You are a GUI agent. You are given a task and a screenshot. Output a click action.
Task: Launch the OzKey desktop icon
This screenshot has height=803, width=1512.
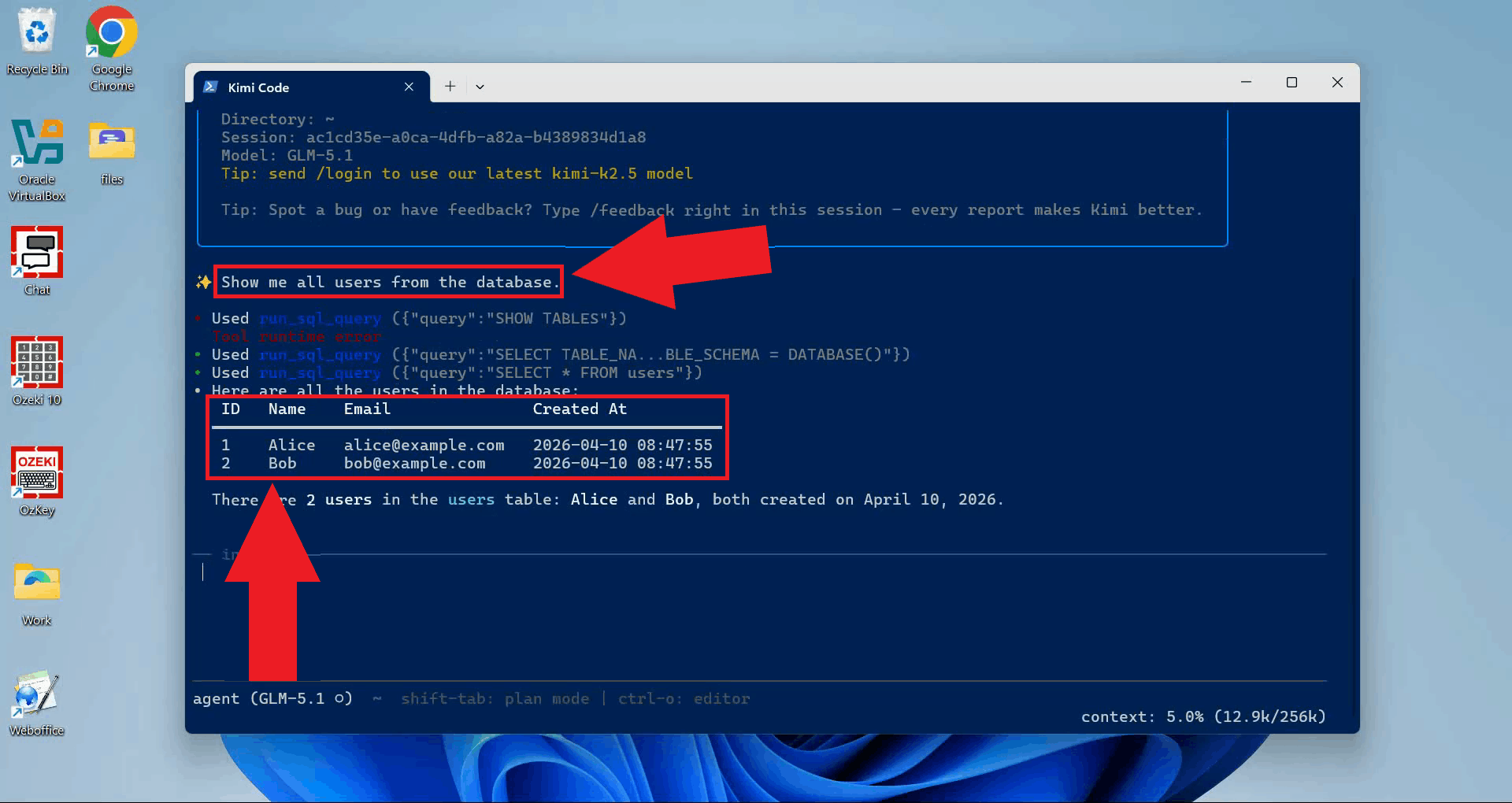(37, 482)
